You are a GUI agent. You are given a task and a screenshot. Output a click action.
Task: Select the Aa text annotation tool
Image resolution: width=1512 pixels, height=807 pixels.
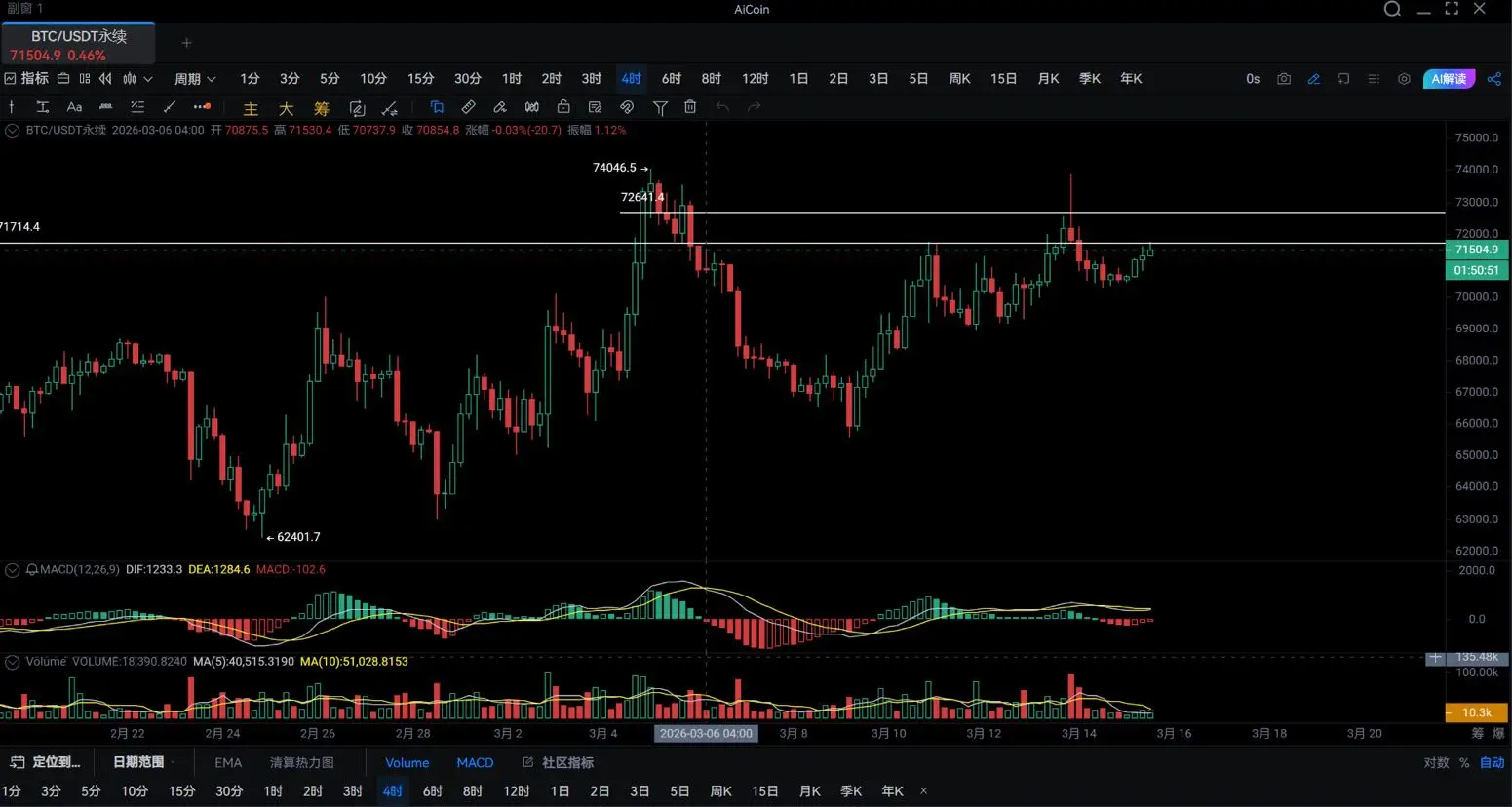[74, 107]
